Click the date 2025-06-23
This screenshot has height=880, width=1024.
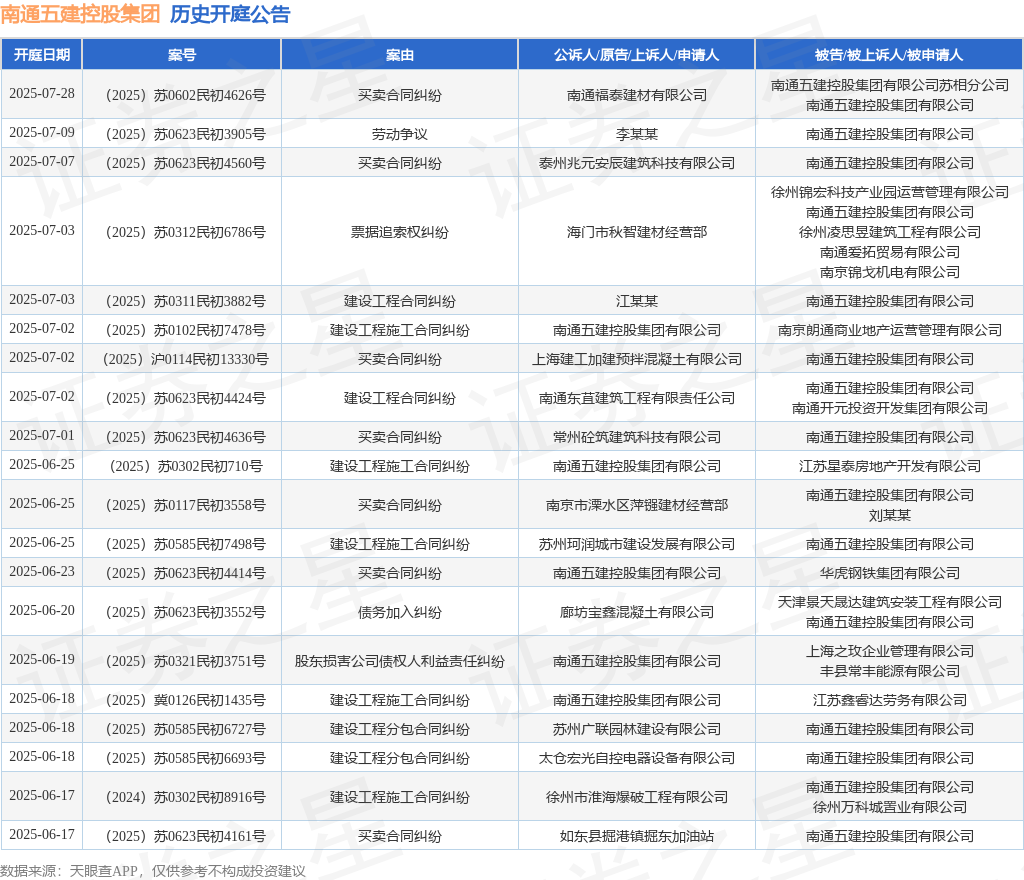tap(42, 571)
